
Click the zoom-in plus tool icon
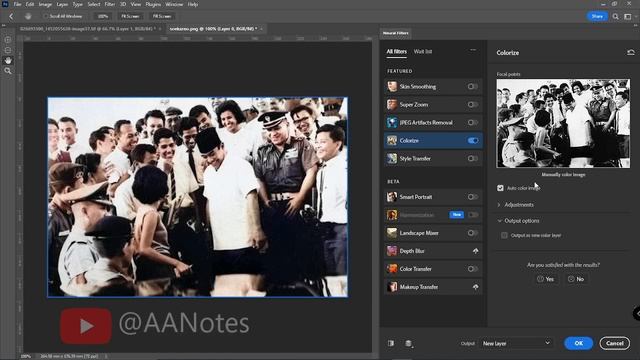coord(8,40)
